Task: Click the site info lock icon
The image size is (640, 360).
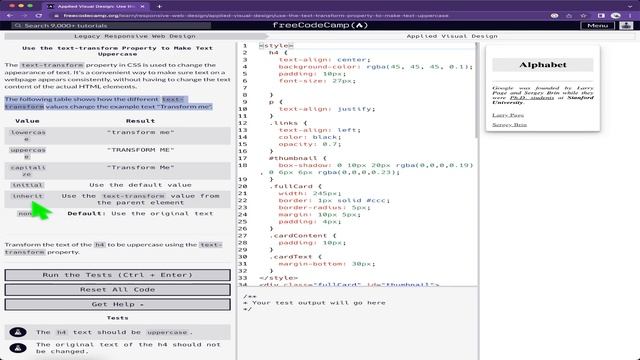Action: click(57, 16)
